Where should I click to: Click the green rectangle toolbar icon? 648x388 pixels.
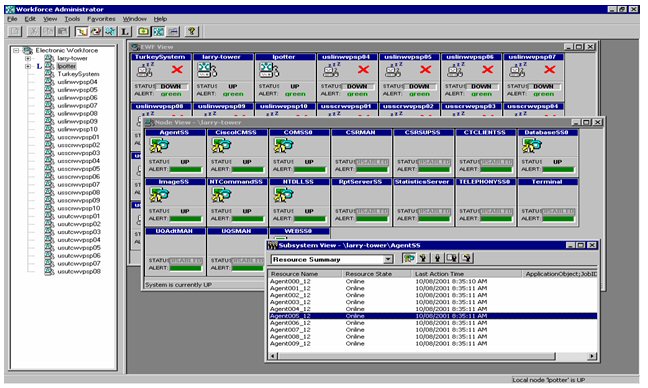tap(143, 31)
